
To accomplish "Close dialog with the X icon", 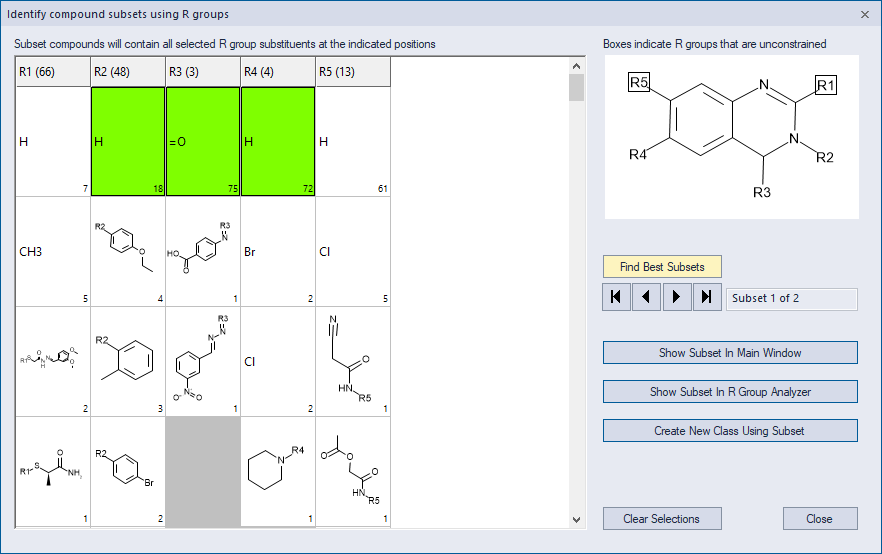I will pyautogui.click(x=865, y=15).
